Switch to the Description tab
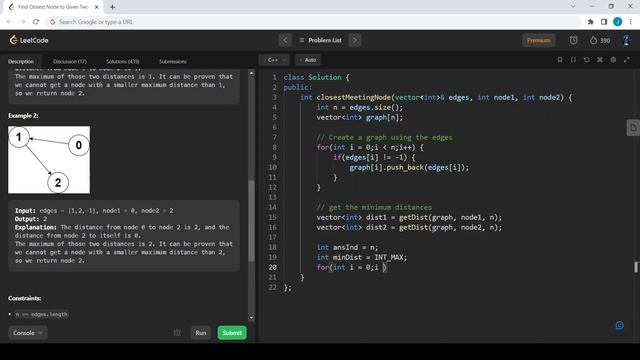 [x=21, y=61]
